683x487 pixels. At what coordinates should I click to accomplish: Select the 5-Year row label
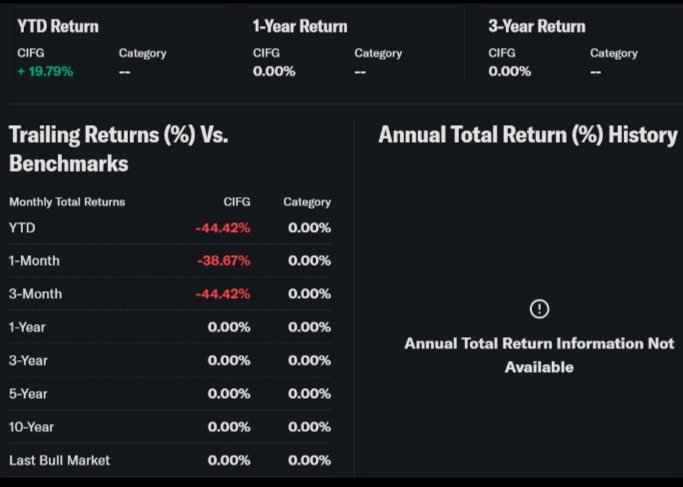point(28,394)
